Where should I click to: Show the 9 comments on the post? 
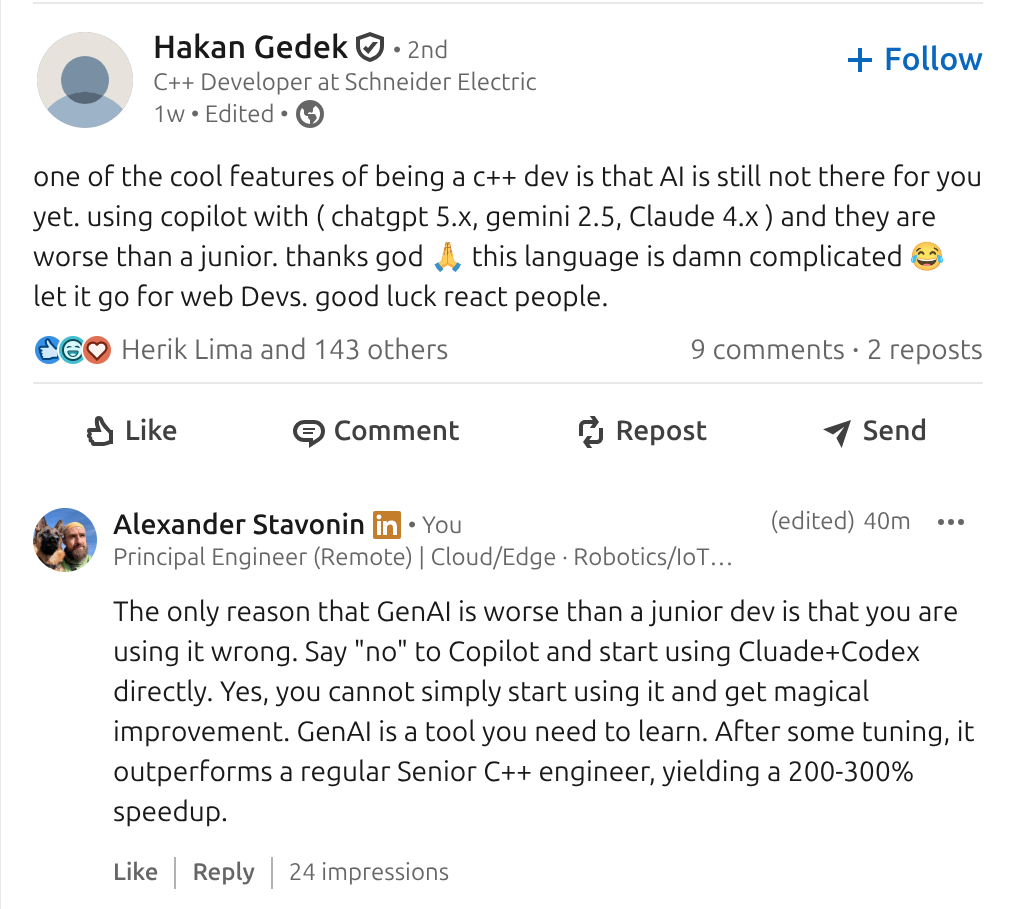coord(767,350)
